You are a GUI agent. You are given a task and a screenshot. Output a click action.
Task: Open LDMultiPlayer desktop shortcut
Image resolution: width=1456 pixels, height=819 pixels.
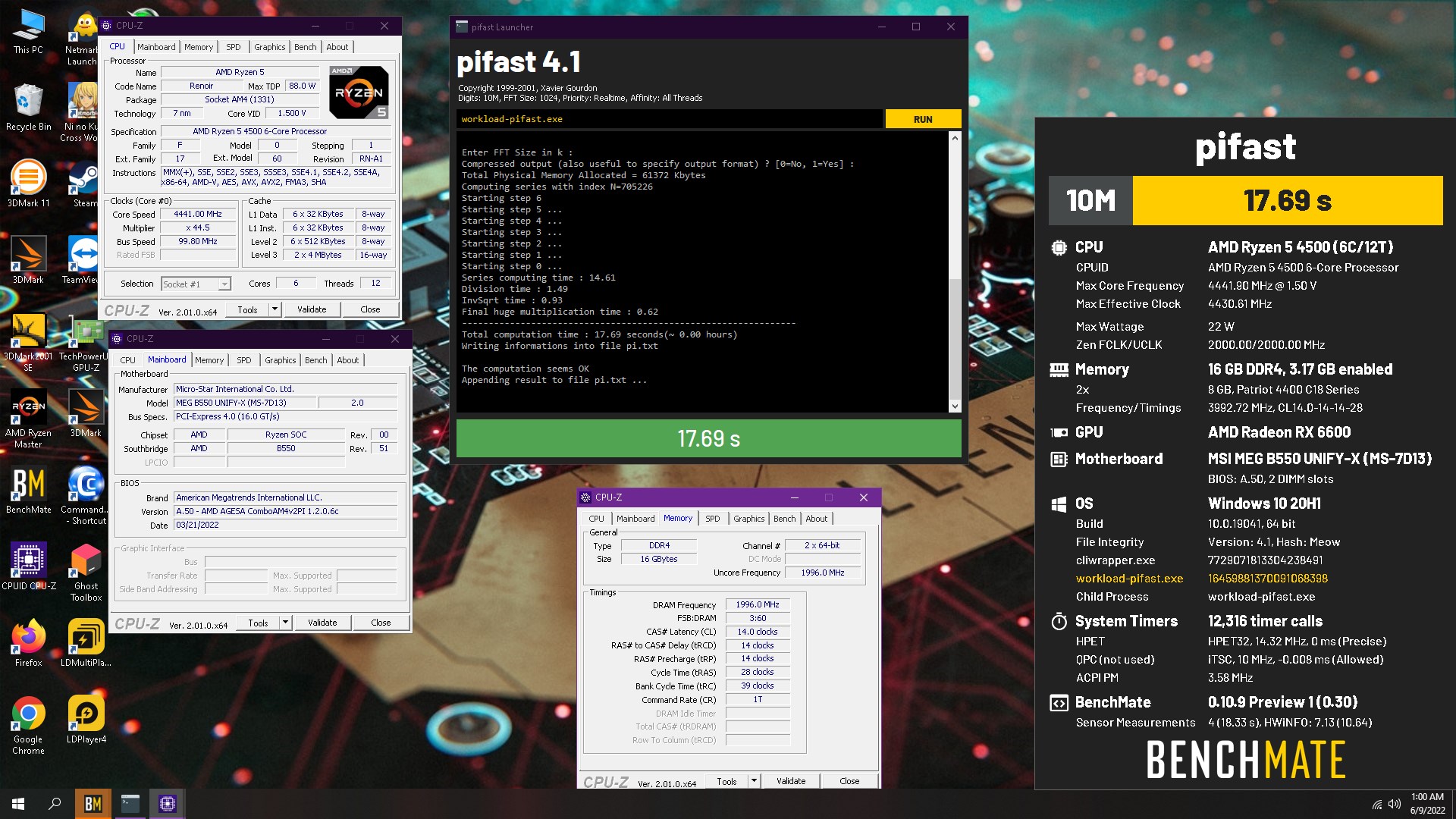pos(86,643)
